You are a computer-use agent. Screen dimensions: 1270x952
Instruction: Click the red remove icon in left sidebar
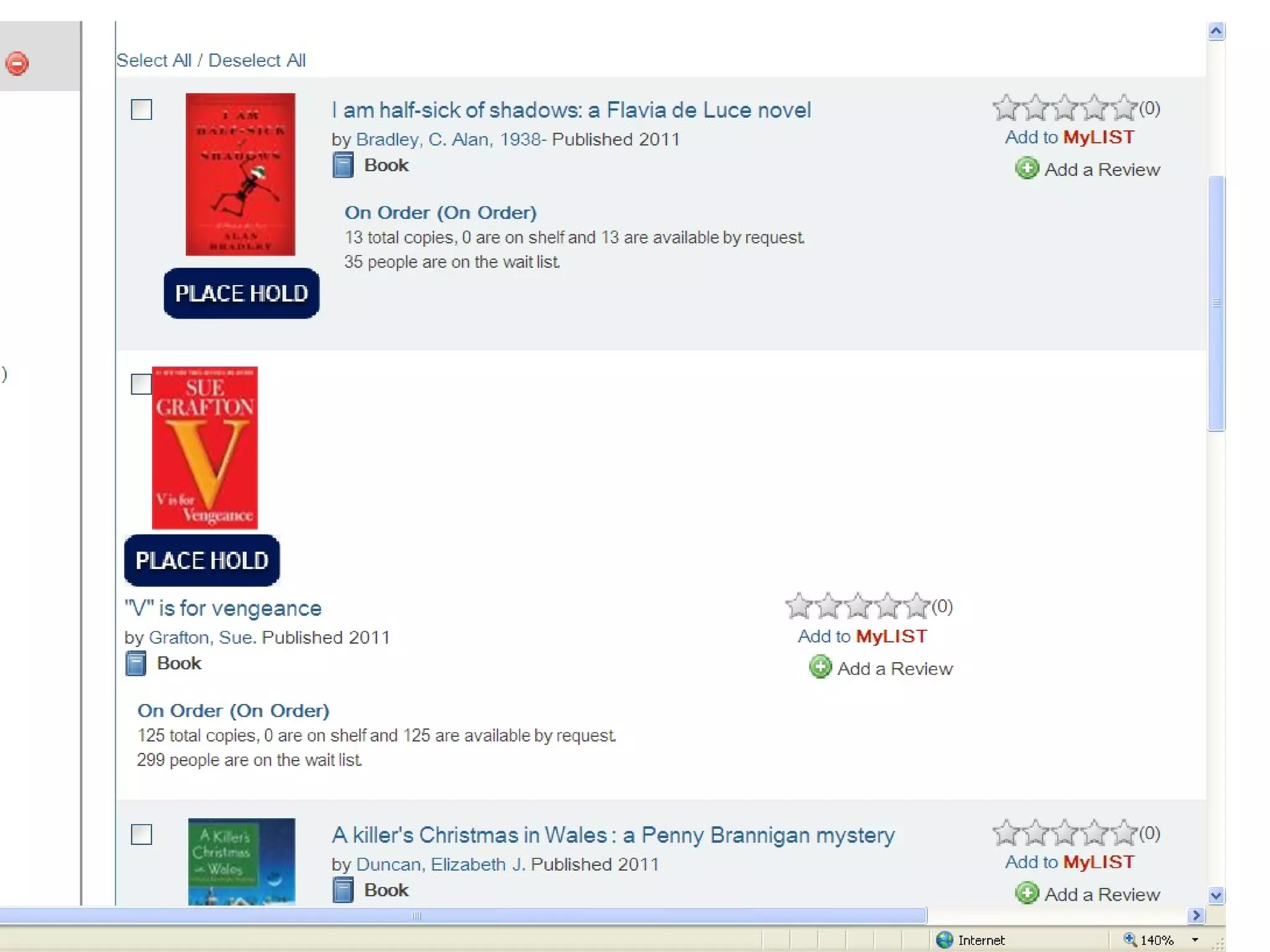tap(17, 63)
